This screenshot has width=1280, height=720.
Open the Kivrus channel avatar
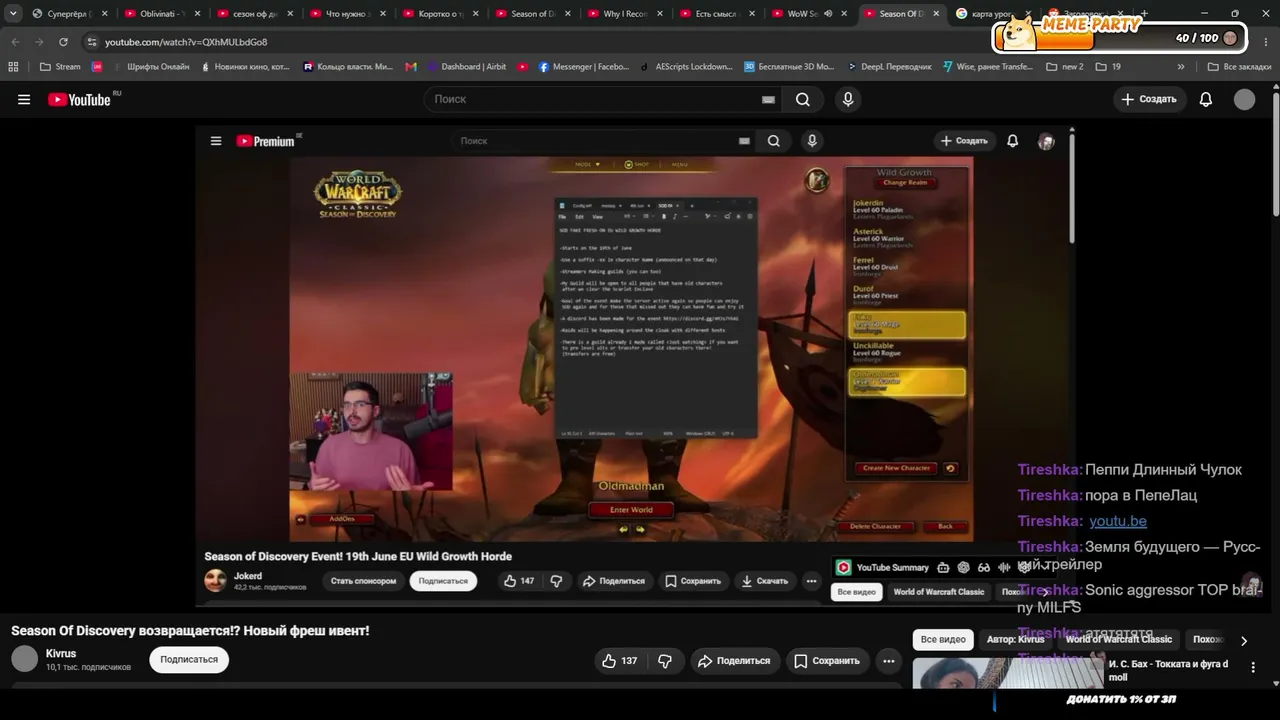[24, 659]
